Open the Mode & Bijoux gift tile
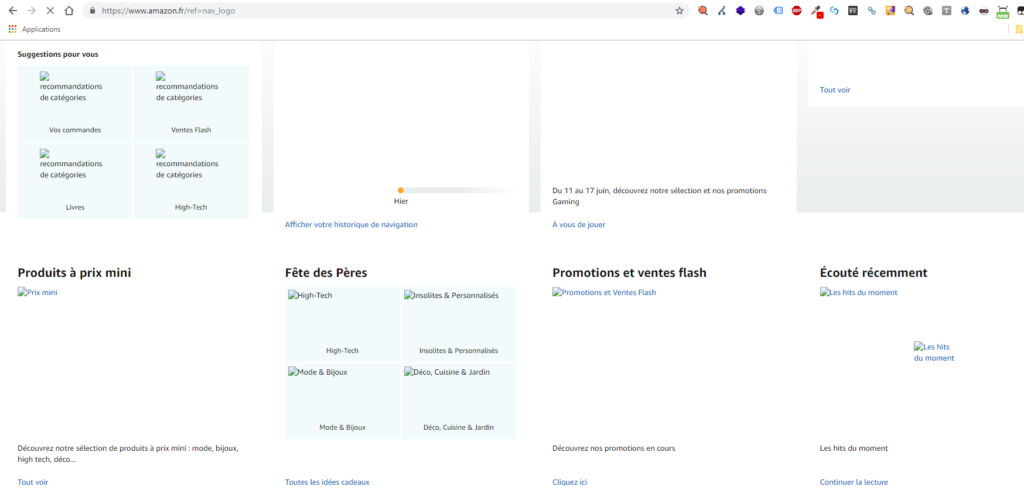 pos(342,401)
